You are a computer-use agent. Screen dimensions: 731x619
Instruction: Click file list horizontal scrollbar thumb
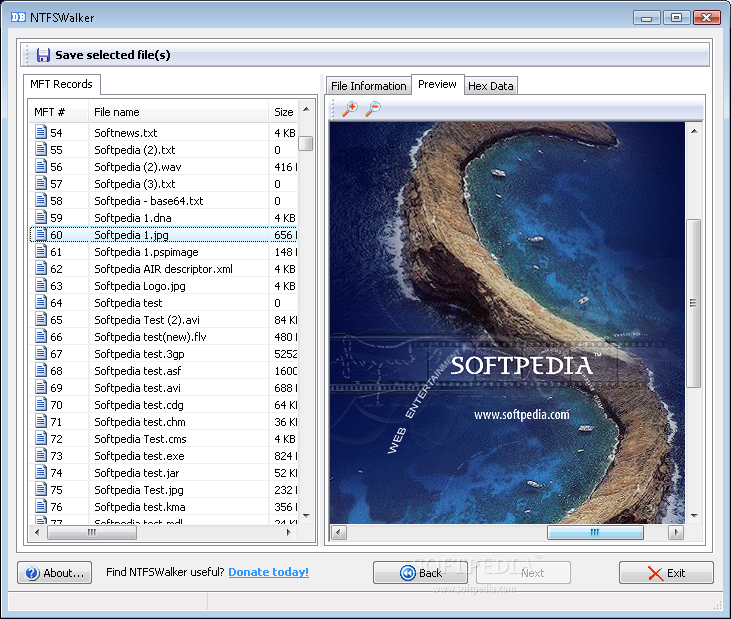point(92,532)
